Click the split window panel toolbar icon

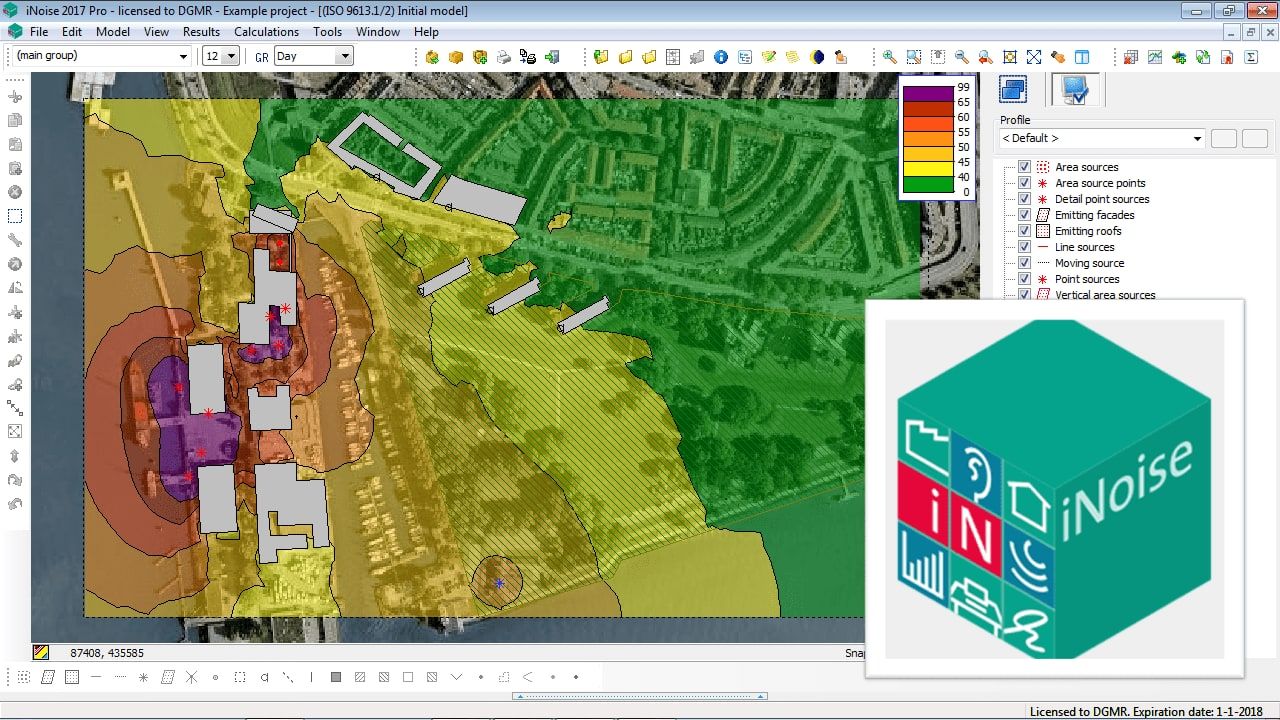tap(1082, 57)
